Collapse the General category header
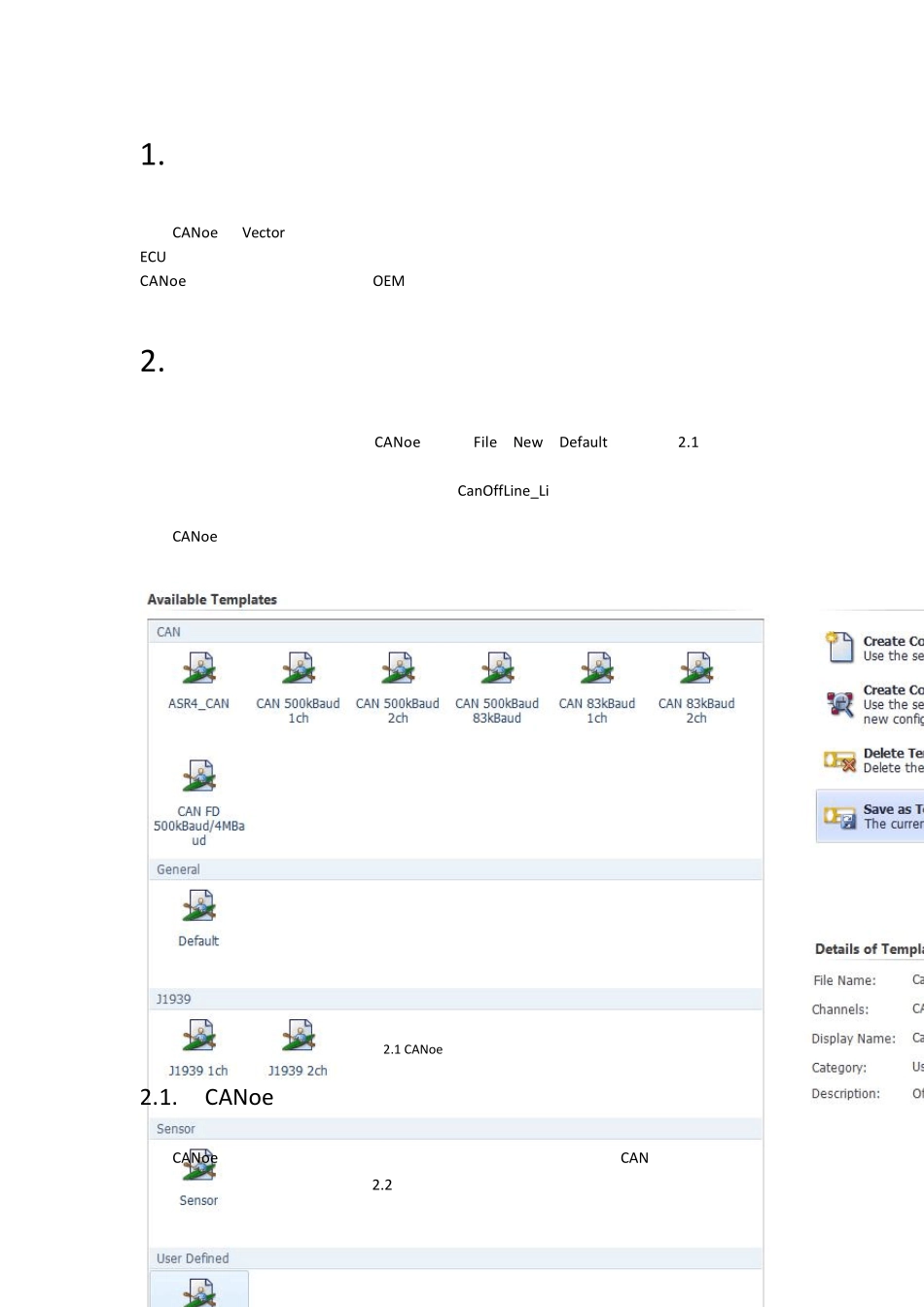Screen dimensions: 924x1307 (x=455, y=869)
